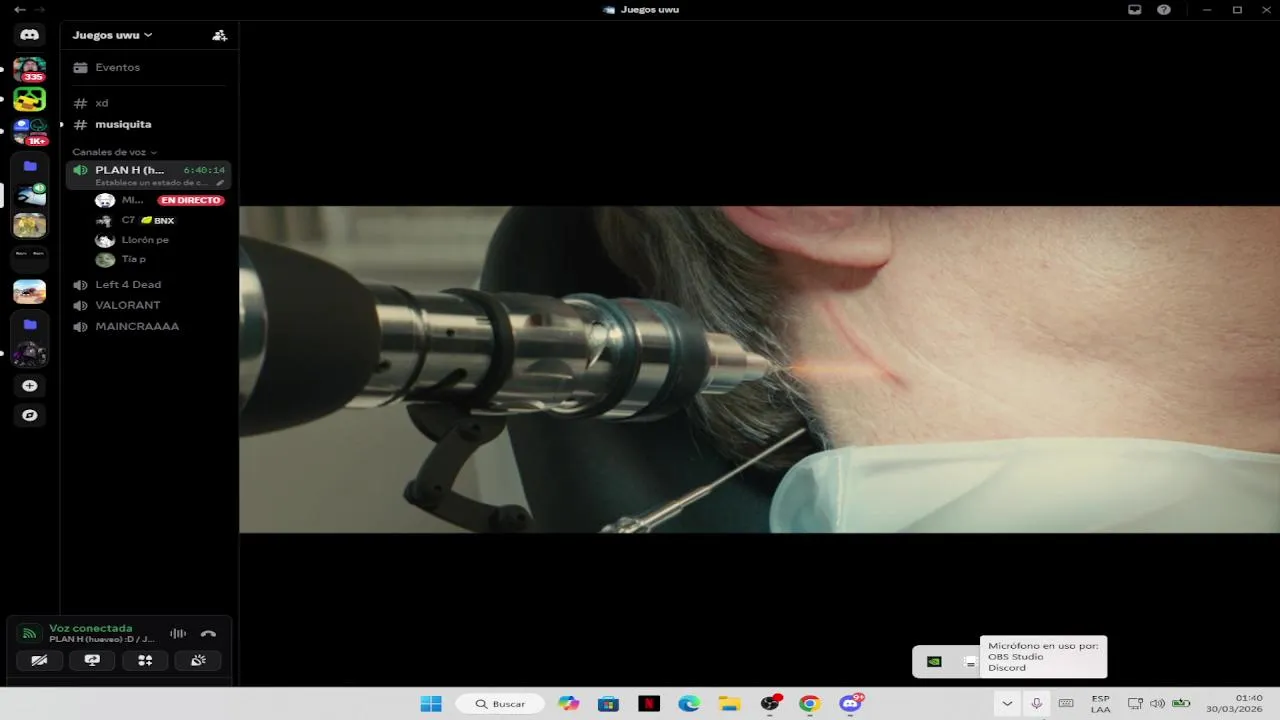Open Copilot from taskbar
This screenshot has height=720, width=1280.
[569, 704]
